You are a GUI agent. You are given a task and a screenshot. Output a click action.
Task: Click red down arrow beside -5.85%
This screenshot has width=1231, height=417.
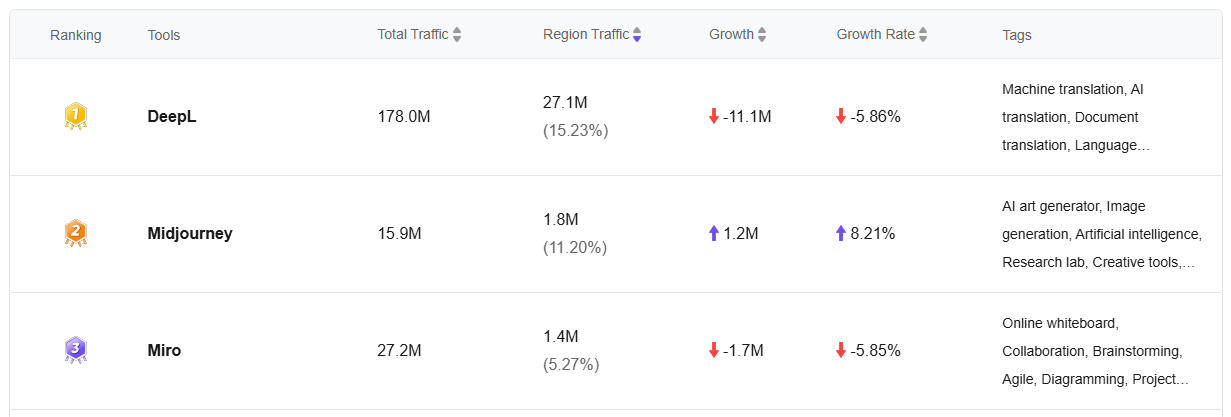point(841,350)
